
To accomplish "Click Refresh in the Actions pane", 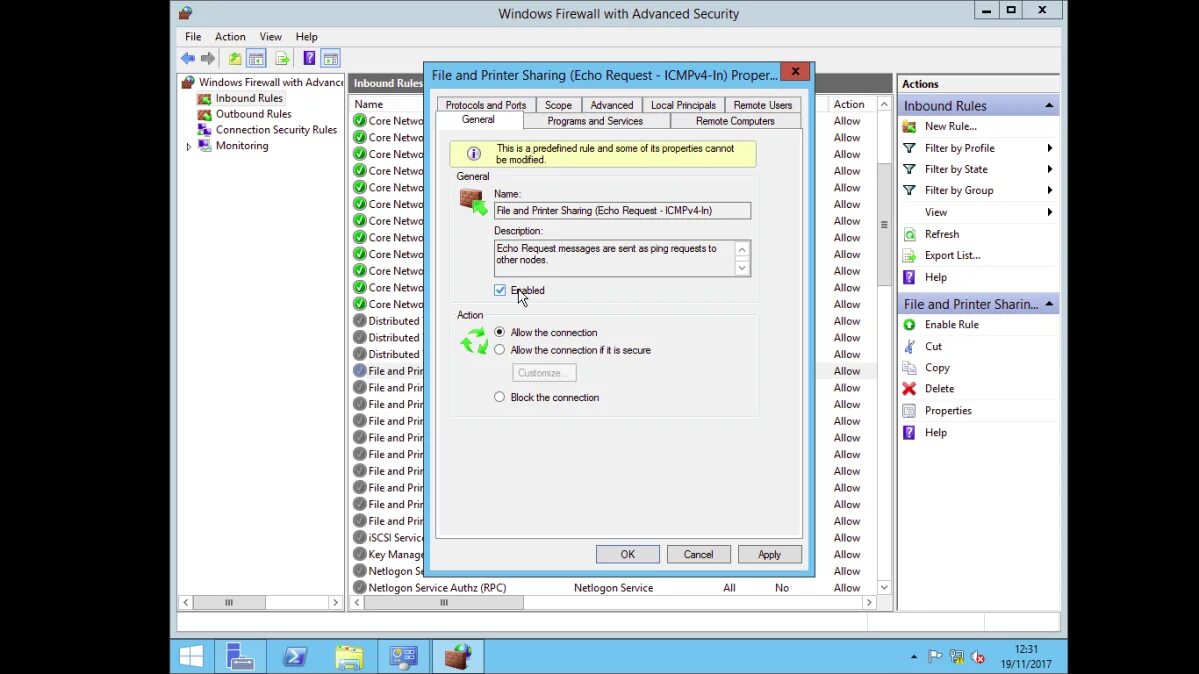I will tap(941, 234).
